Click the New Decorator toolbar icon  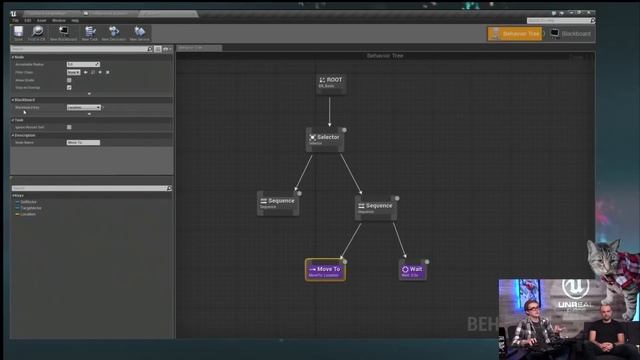tap(114, 31)
